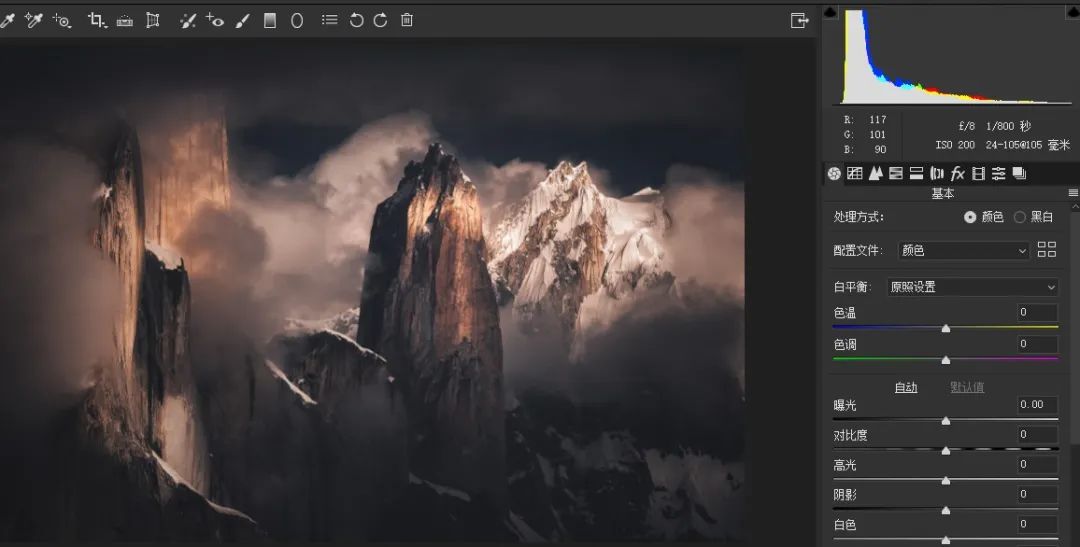Switch to the Tone Curve panel tab
The width and height of the screenshot is (1080, 547).
855,174
